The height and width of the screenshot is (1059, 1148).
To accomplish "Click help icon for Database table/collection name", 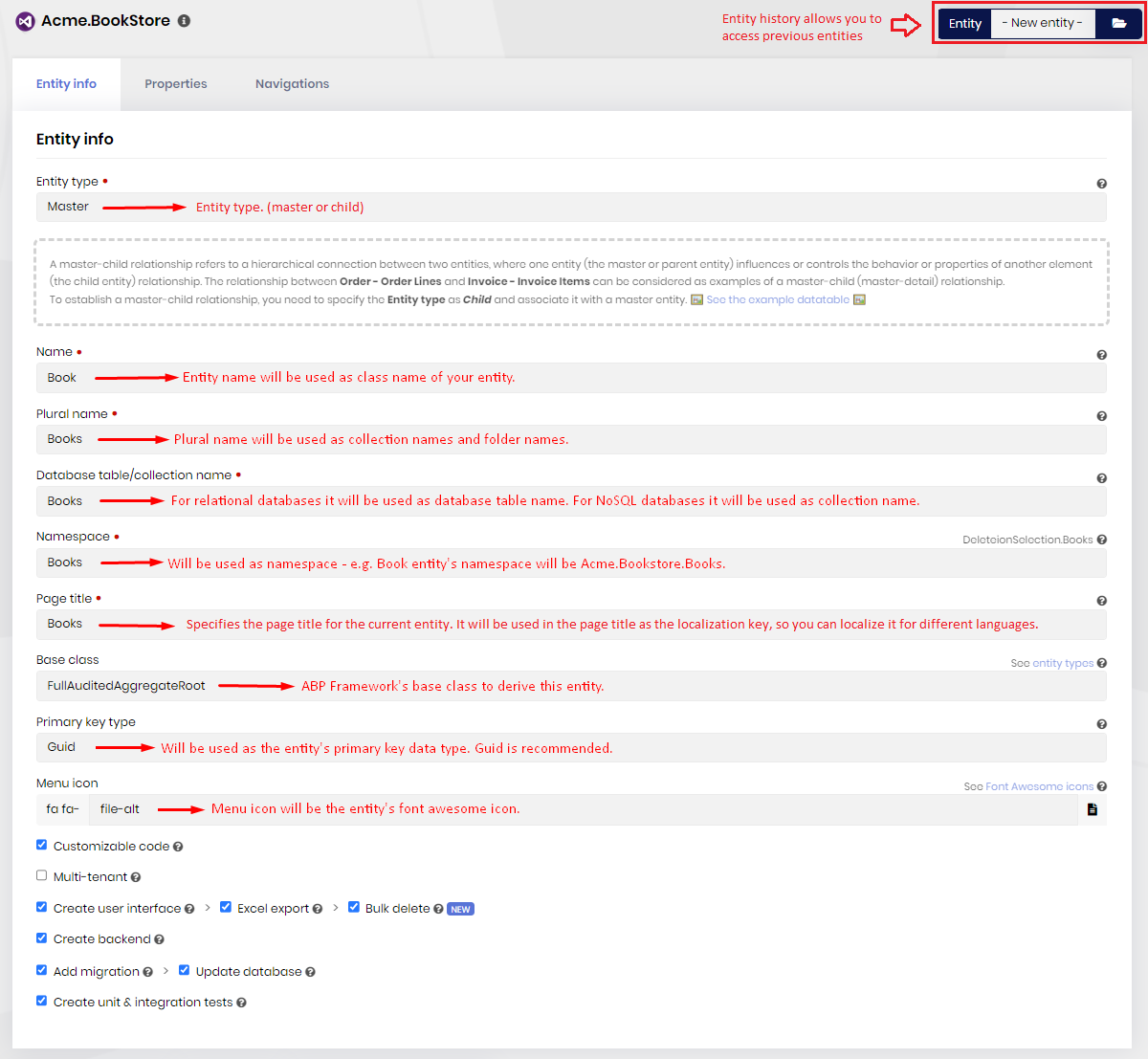I will pos(1102,478).
